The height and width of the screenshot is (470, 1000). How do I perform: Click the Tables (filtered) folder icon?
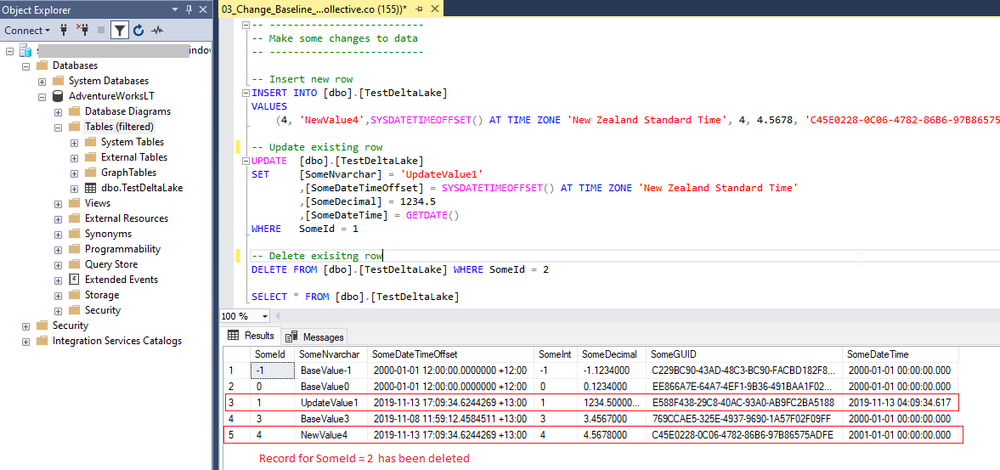[x=74, y=126]
